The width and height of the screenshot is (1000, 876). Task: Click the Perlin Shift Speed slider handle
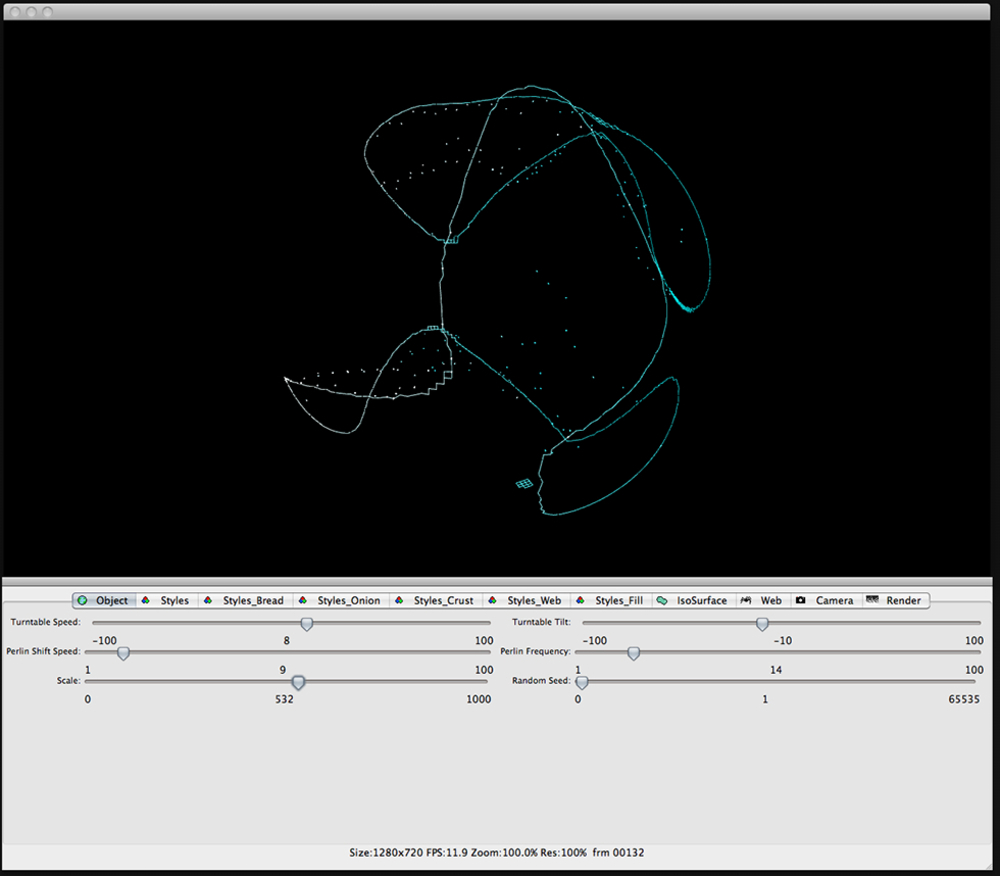pos(124,653)
